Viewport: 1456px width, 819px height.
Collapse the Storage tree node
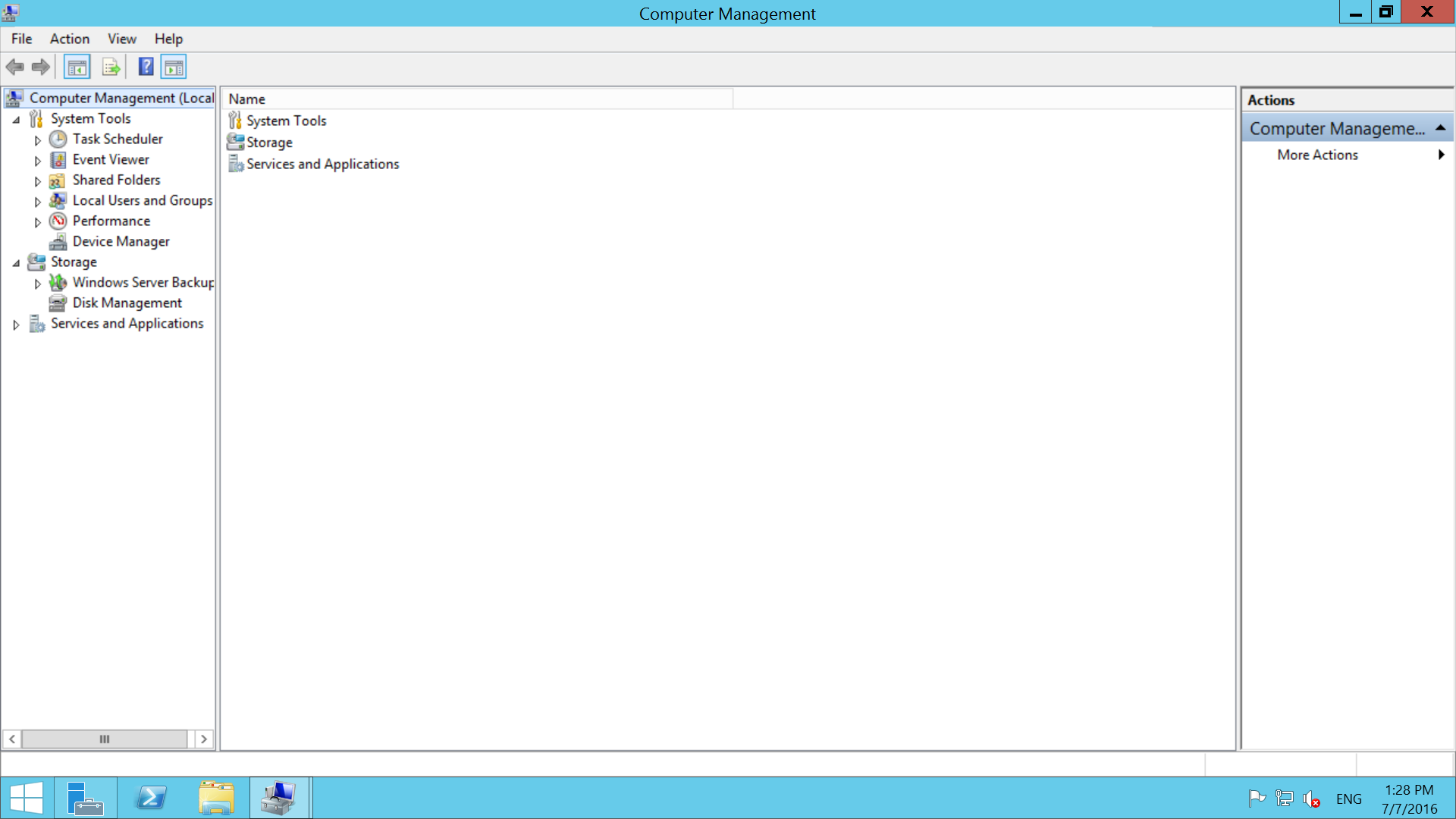click(16, 263)
